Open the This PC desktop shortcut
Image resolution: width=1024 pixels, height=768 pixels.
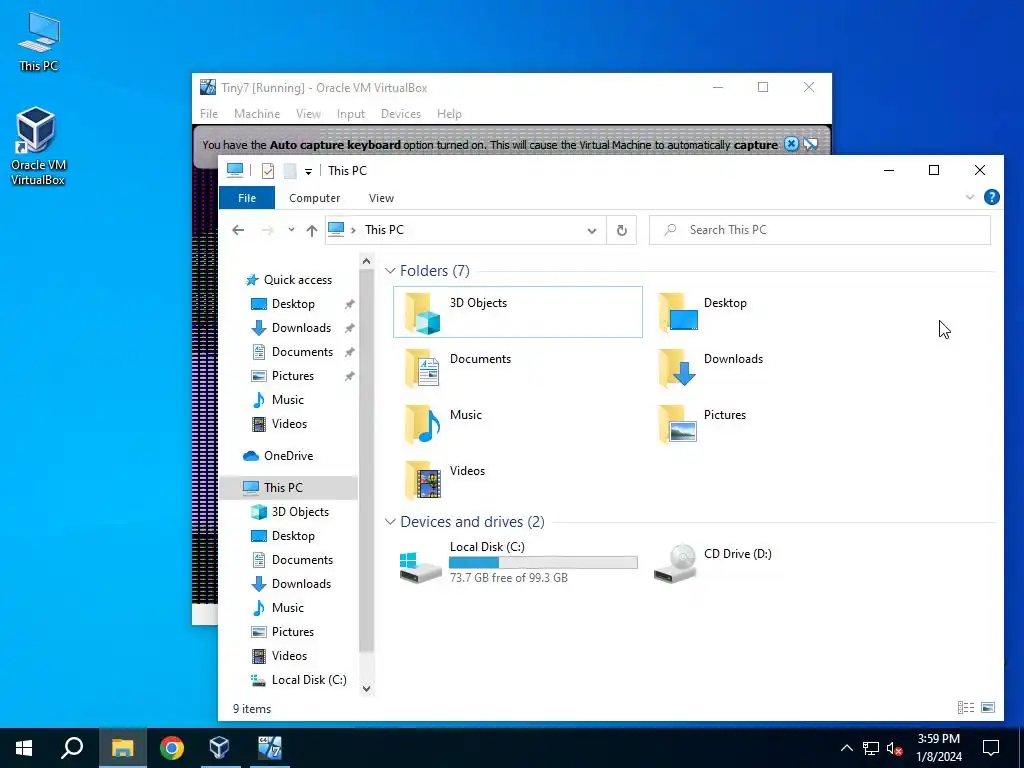(39, 41)
